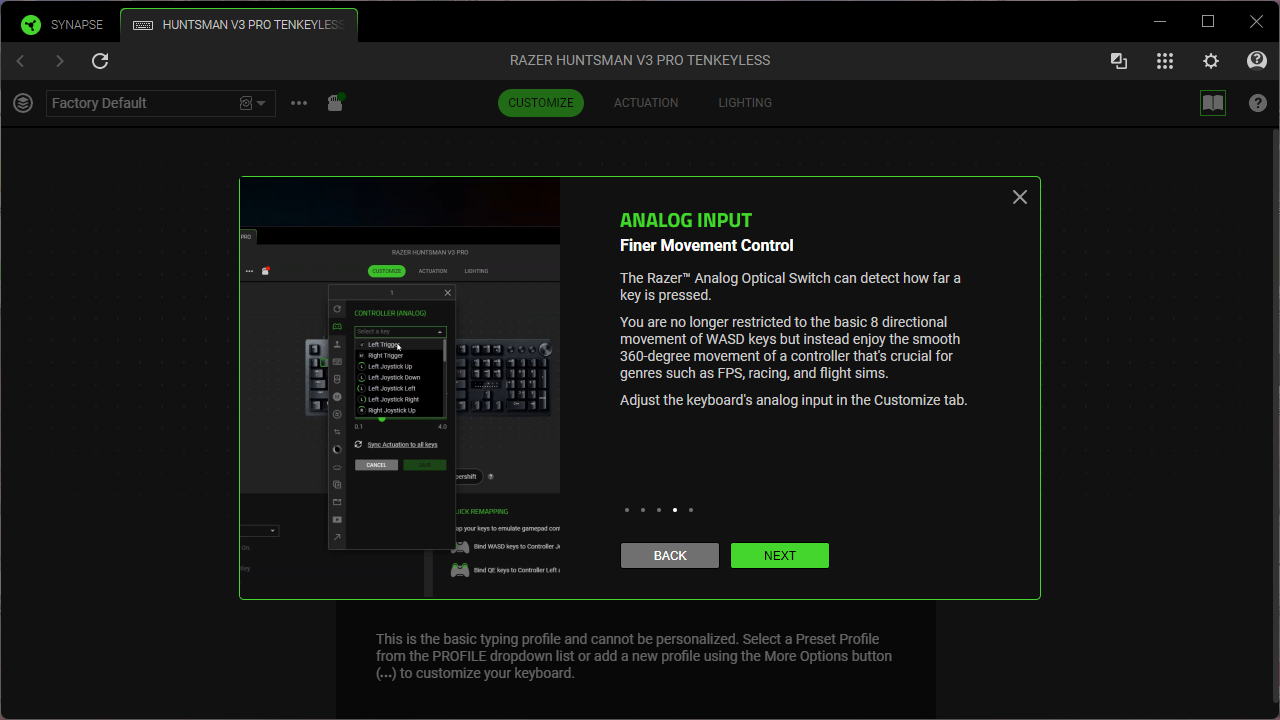Go forward with the forward arrow
This screenshot has height=720, width=1280.
[60, 61]
